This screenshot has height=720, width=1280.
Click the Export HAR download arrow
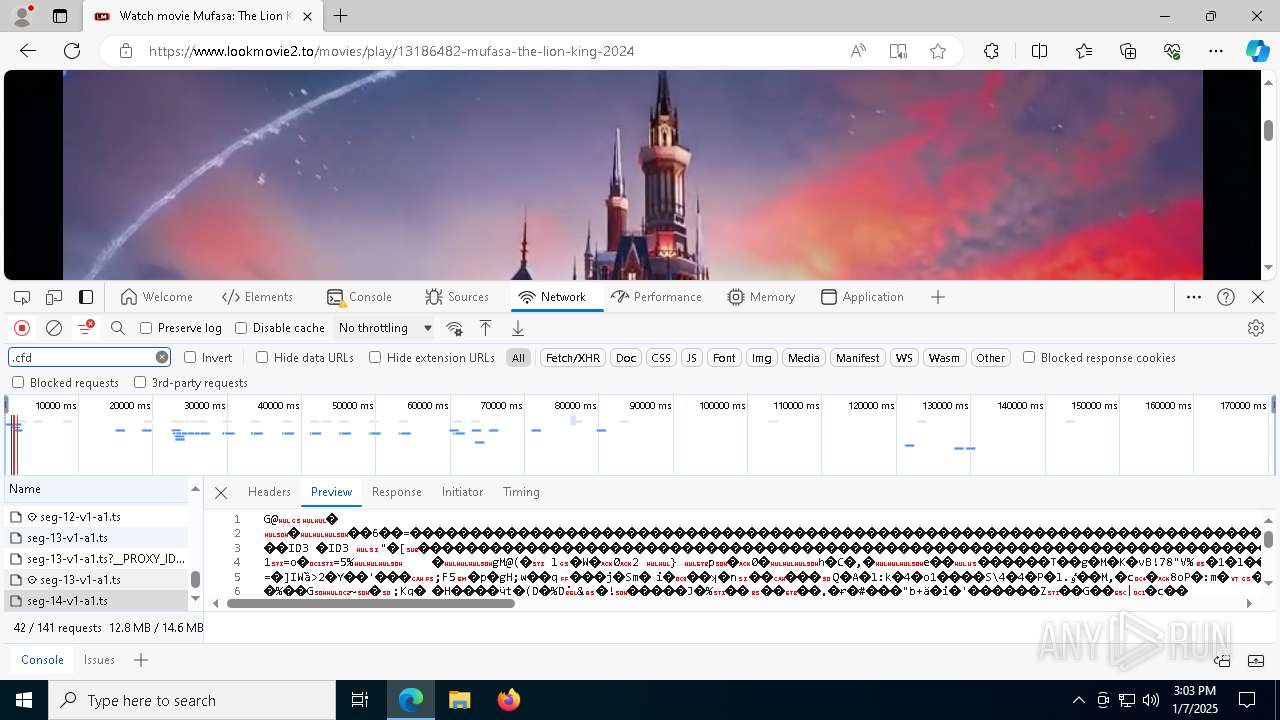[518, 328]
